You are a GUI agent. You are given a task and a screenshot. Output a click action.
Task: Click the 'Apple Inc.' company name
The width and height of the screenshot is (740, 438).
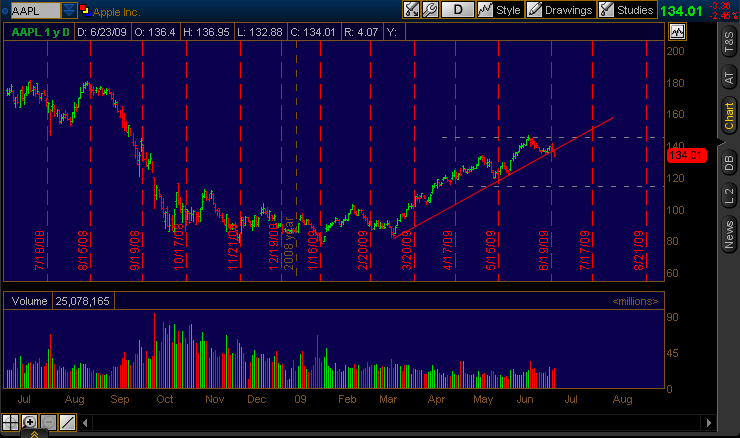point(117,12)
